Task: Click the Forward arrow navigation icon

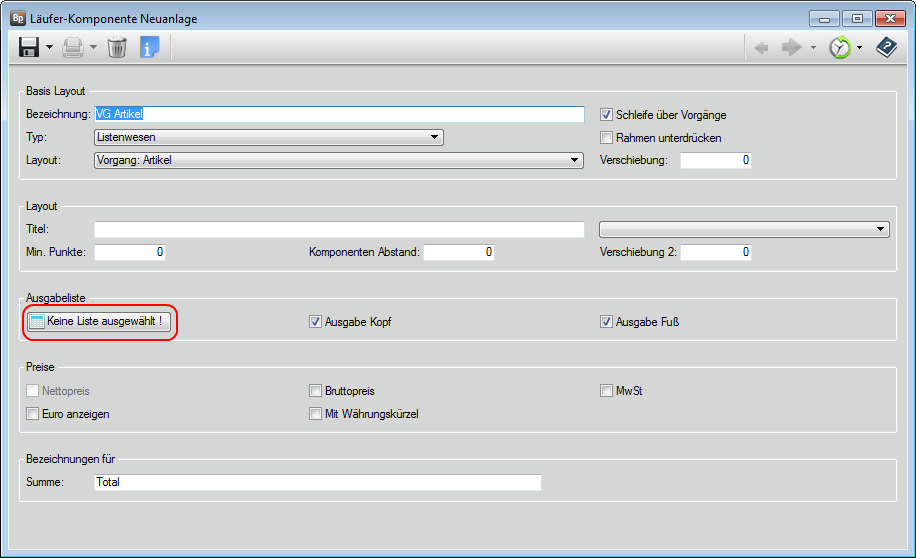Action: (792, 47)
